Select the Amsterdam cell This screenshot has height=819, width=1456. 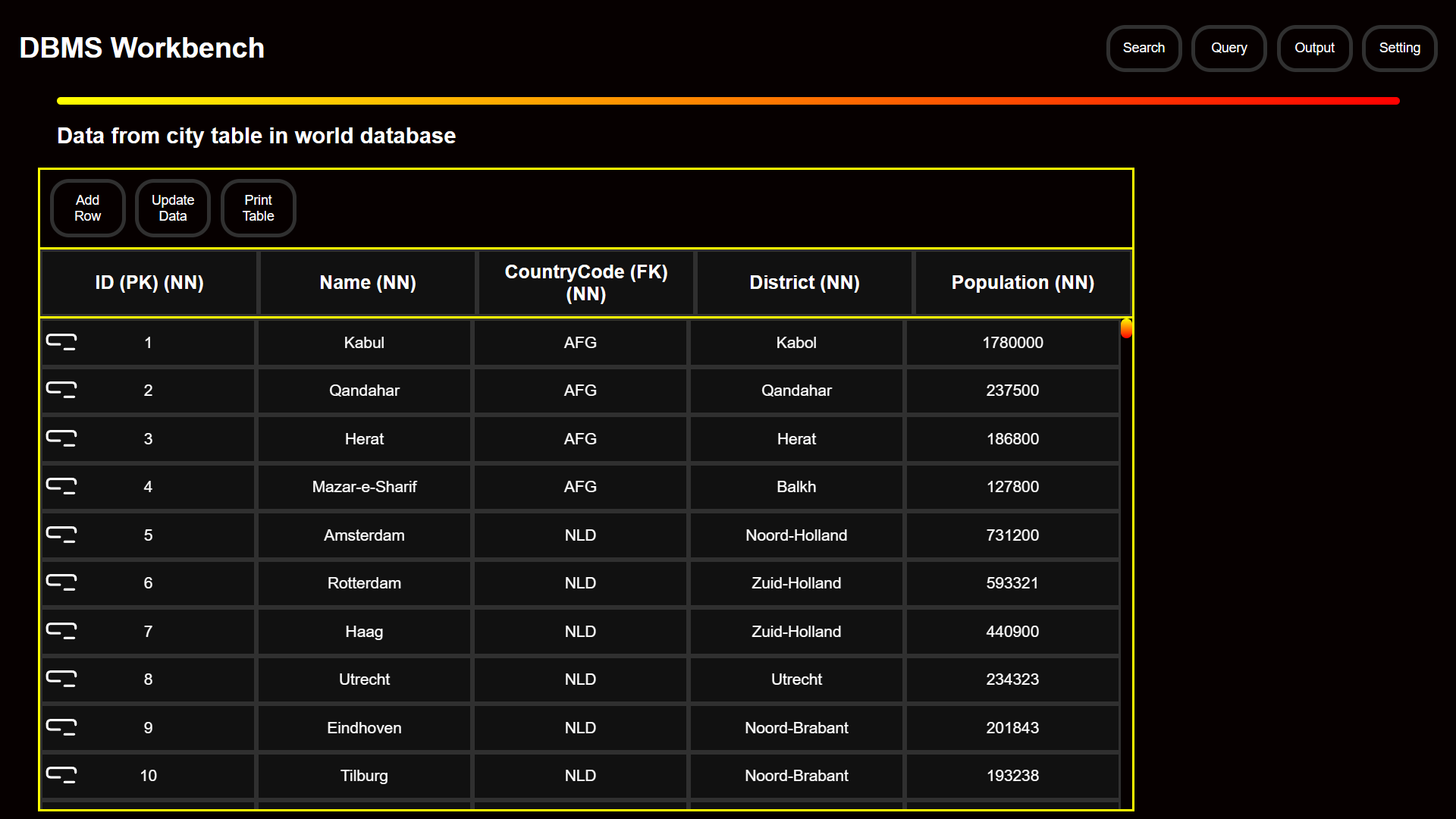(364, 535)
